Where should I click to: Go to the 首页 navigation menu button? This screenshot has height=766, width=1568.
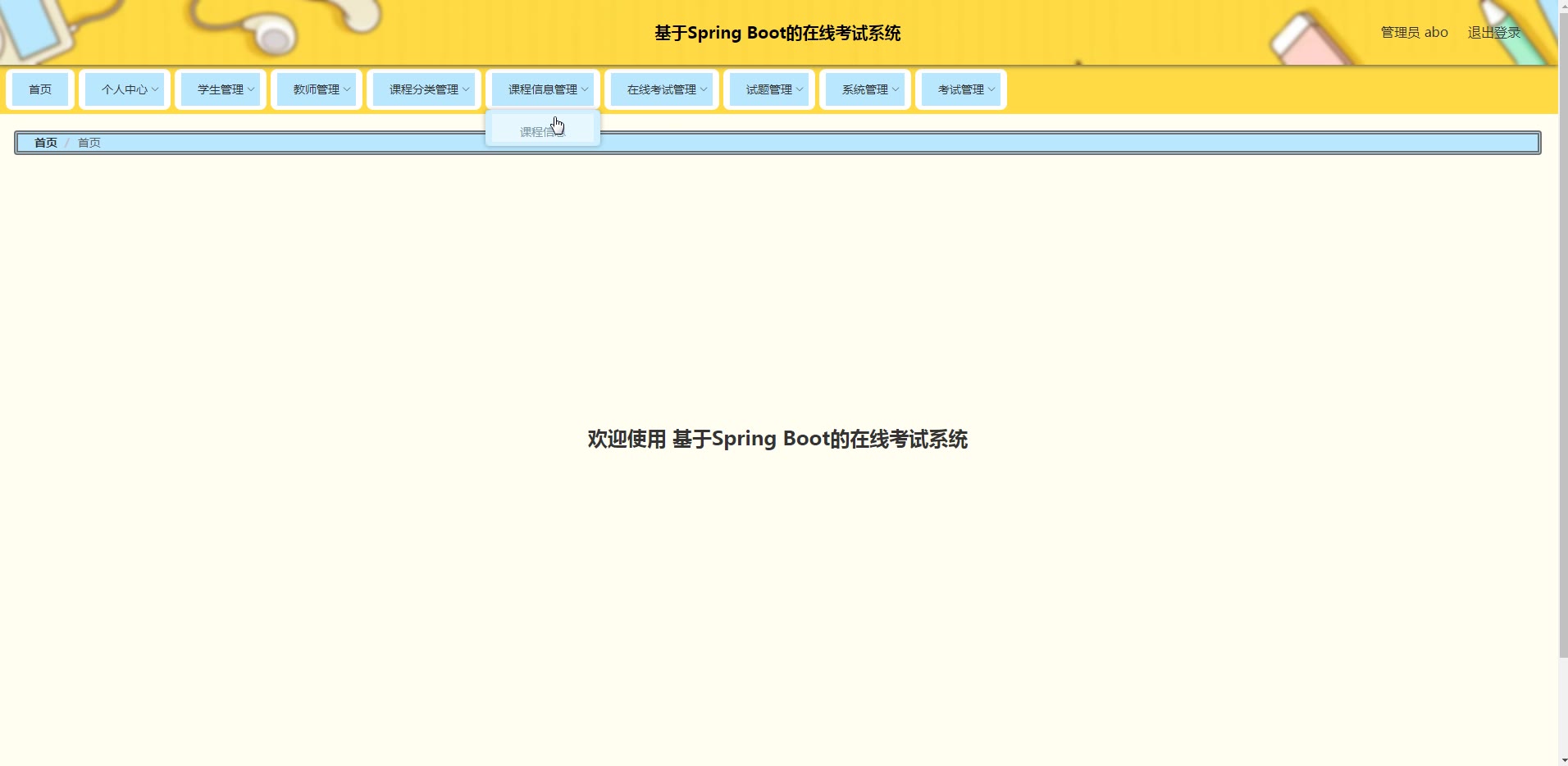click(40, 89)
